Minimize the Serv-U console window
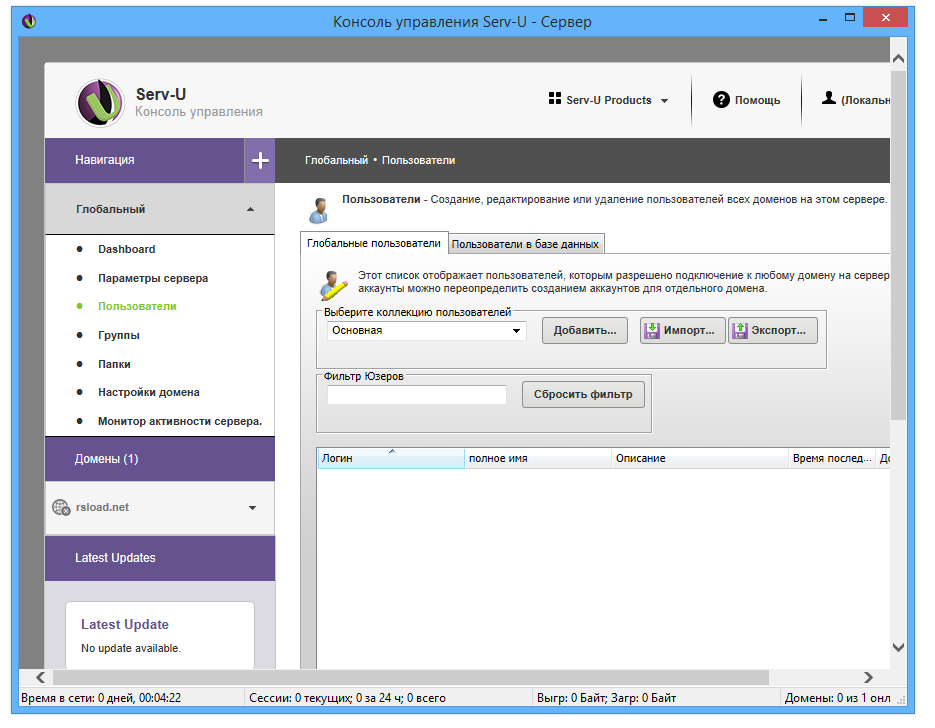 click(x=823, y=20)
